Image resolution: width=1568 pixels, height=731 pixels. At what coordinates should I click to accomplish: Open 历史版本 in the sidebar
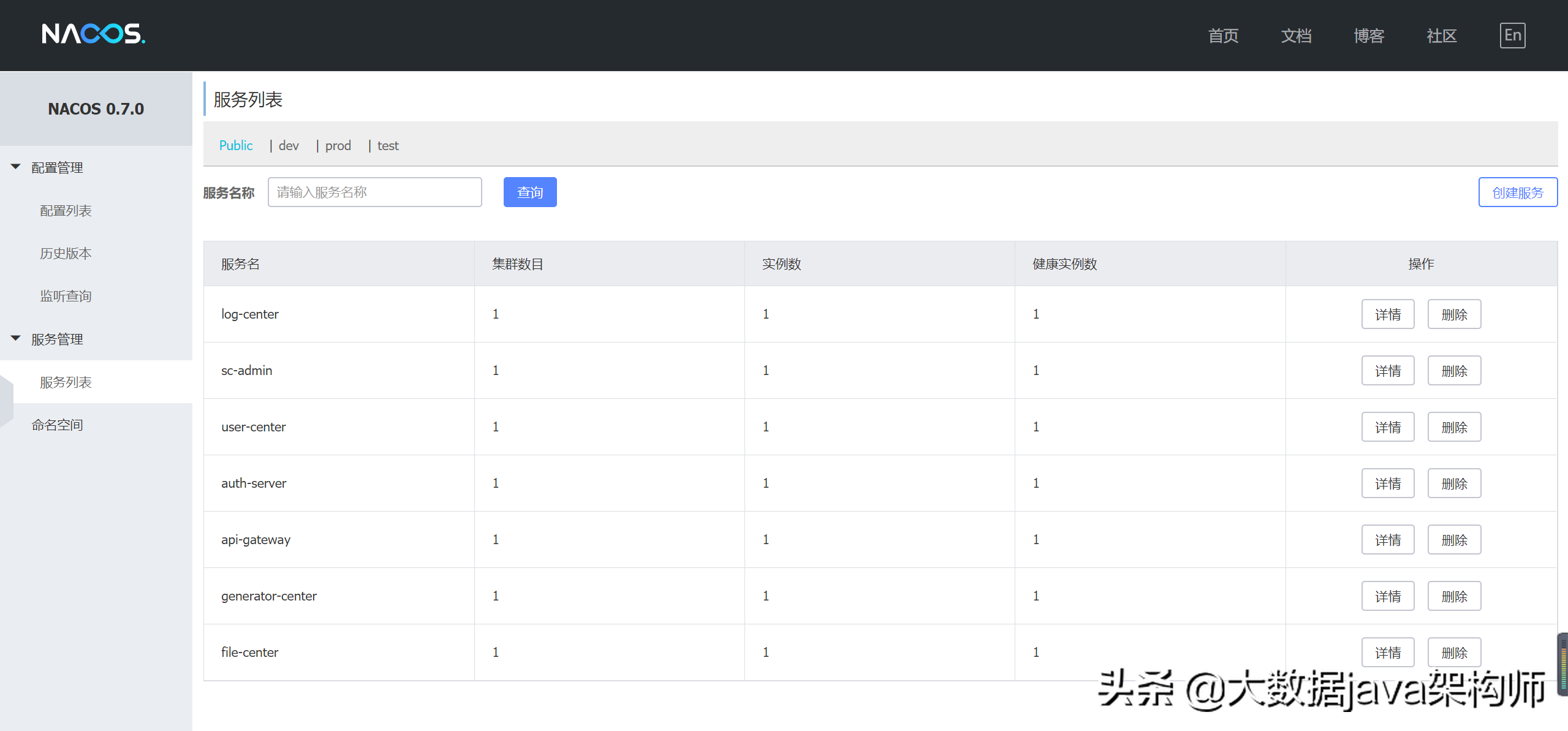coord(66,254)
